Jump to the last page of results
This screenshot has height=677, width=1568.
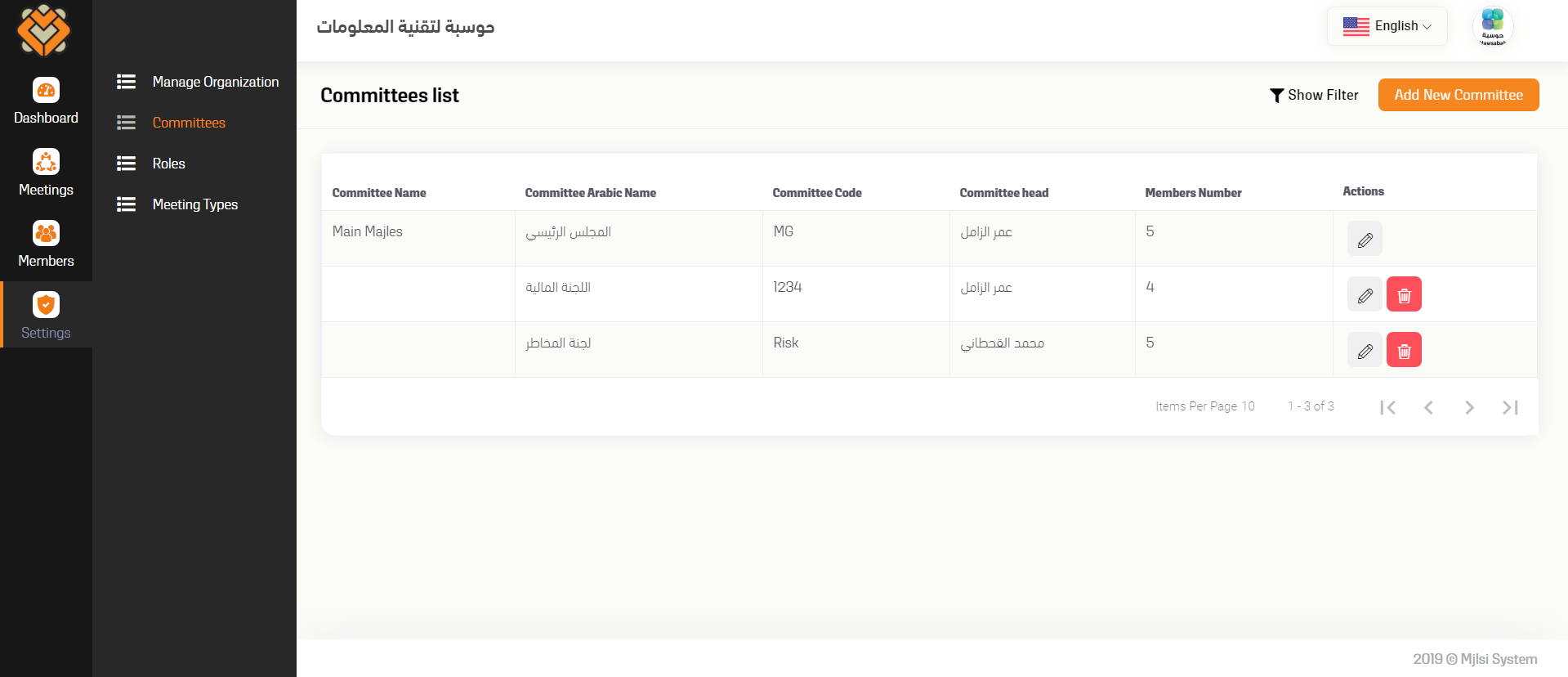click(x=1510, y=407)
